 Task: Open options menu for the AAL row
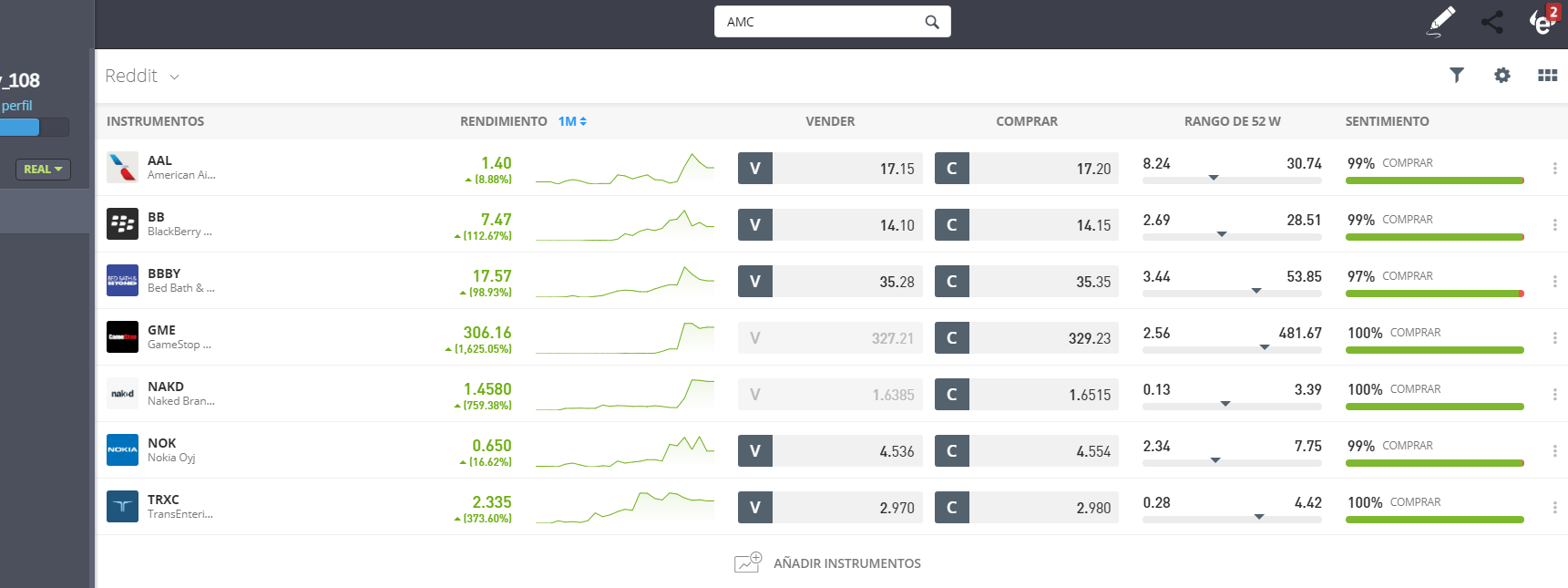click(x=1554, y=169)
